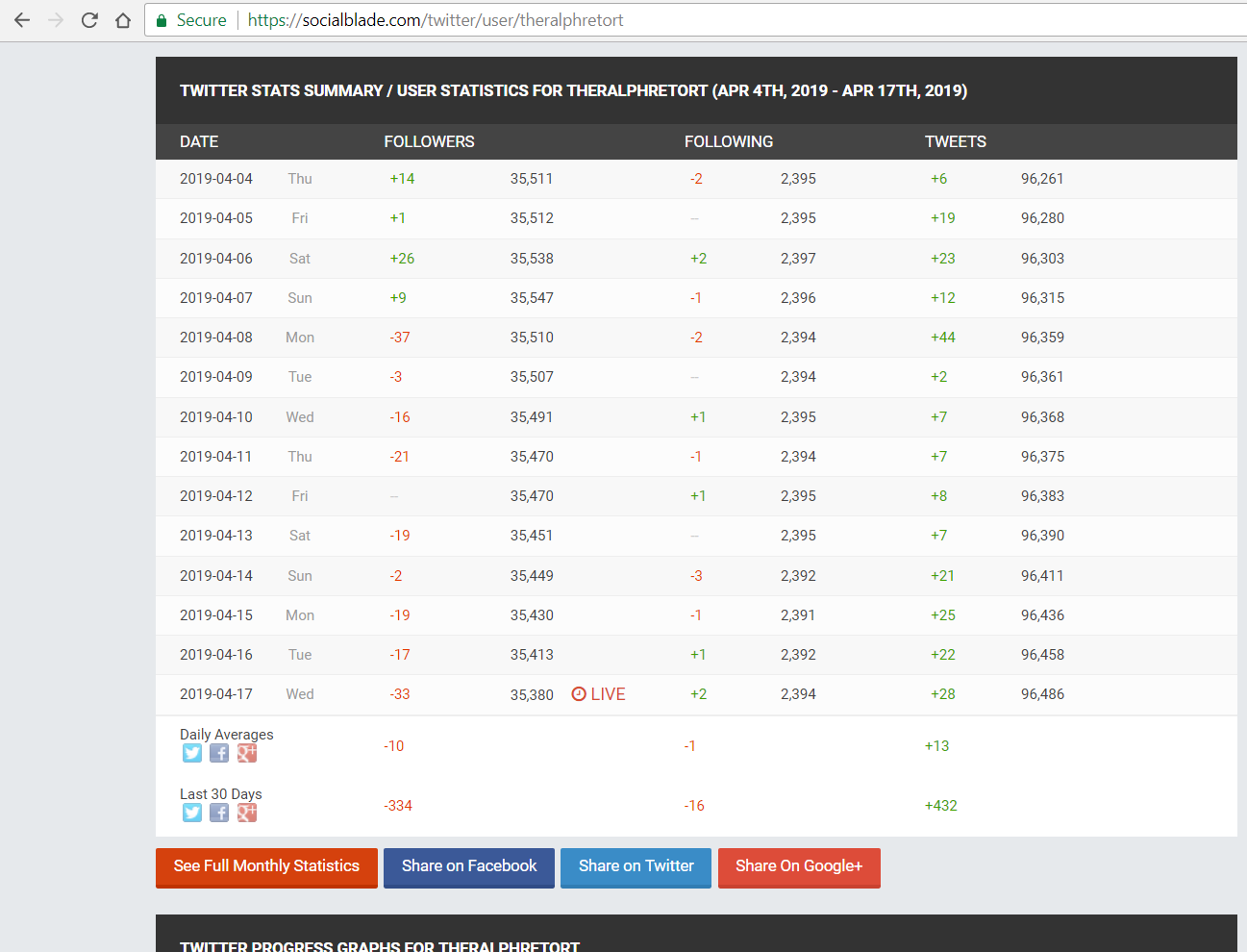Image resolution: width=1247 pixels, height=952 pixels.
Task: Select follower change +26
Action: tap(402, 259)
